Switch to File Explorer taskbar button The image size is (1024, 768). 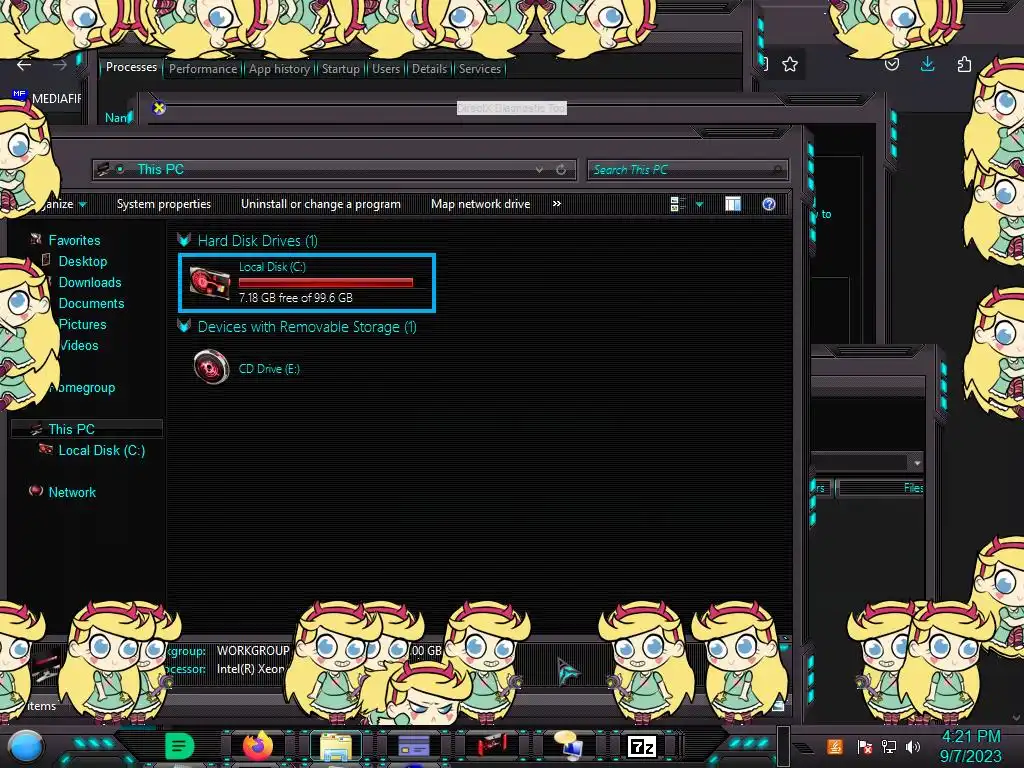point(336,746)
